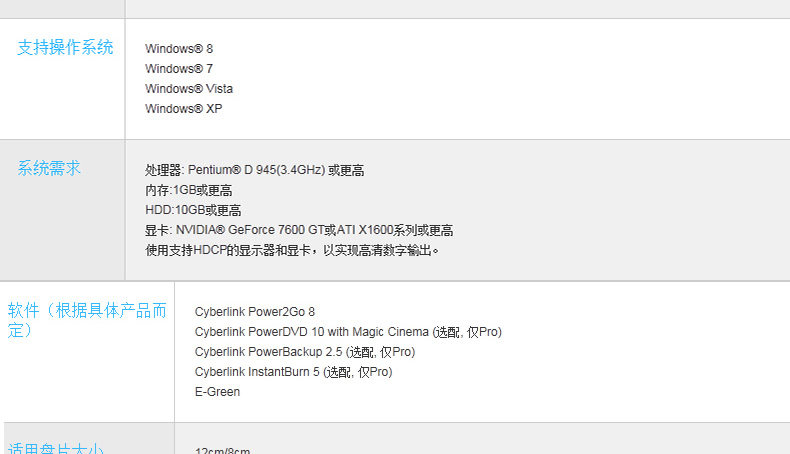Select the 显卡 NVIDIA GeForce 7600 GT line
The image size is (790, 454).
click(299, 230)
